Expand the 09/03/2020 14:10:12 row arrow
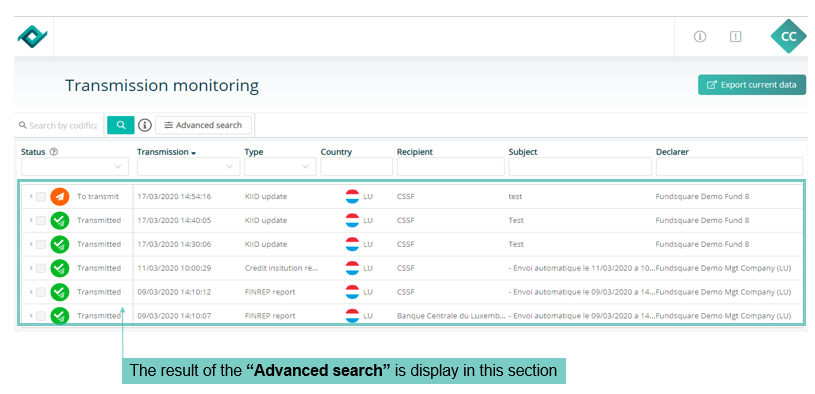815x394 pixels. 31,292
